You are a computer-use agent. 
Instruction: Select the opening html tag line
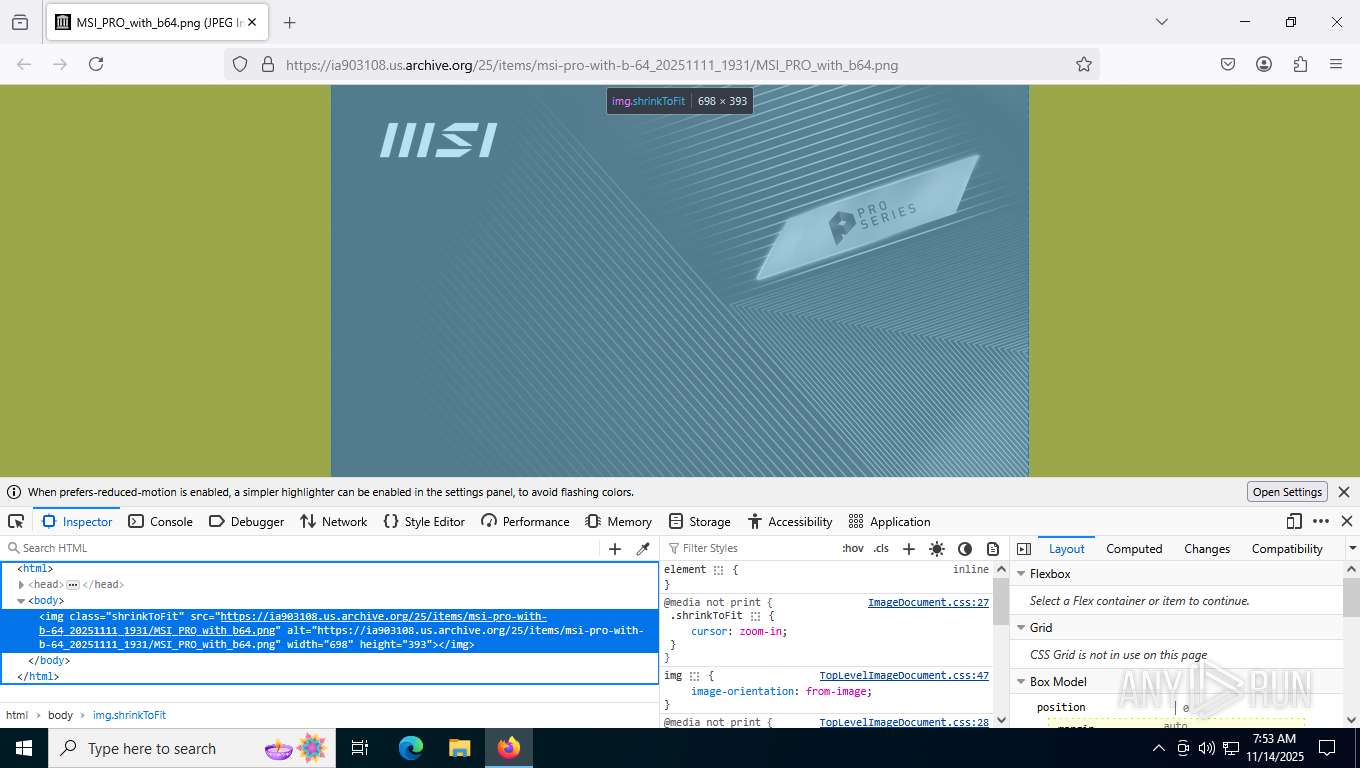[x=35, y=569]
